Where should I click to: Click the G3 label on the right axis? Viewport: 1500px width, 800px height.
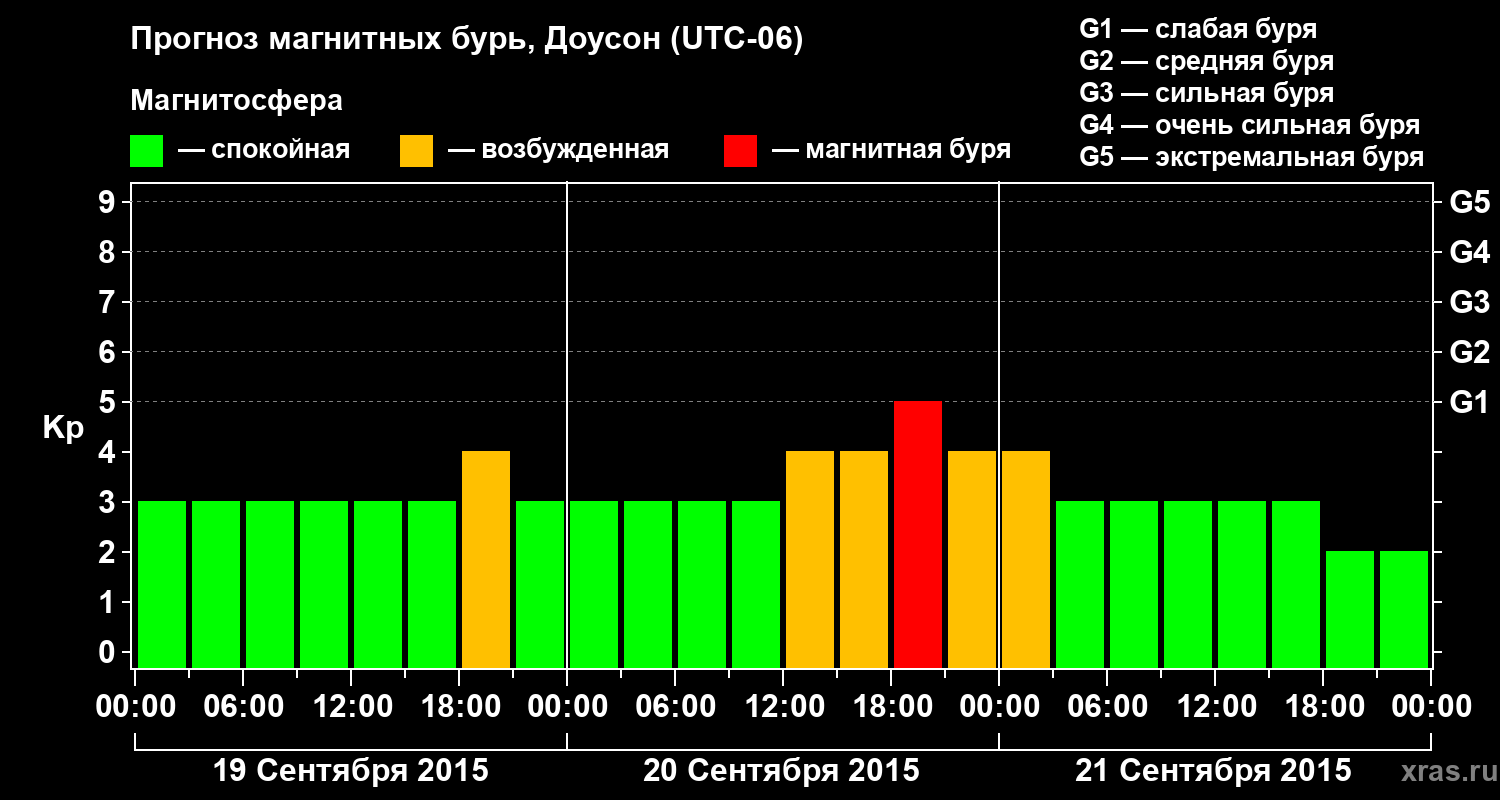point(1469,302)
